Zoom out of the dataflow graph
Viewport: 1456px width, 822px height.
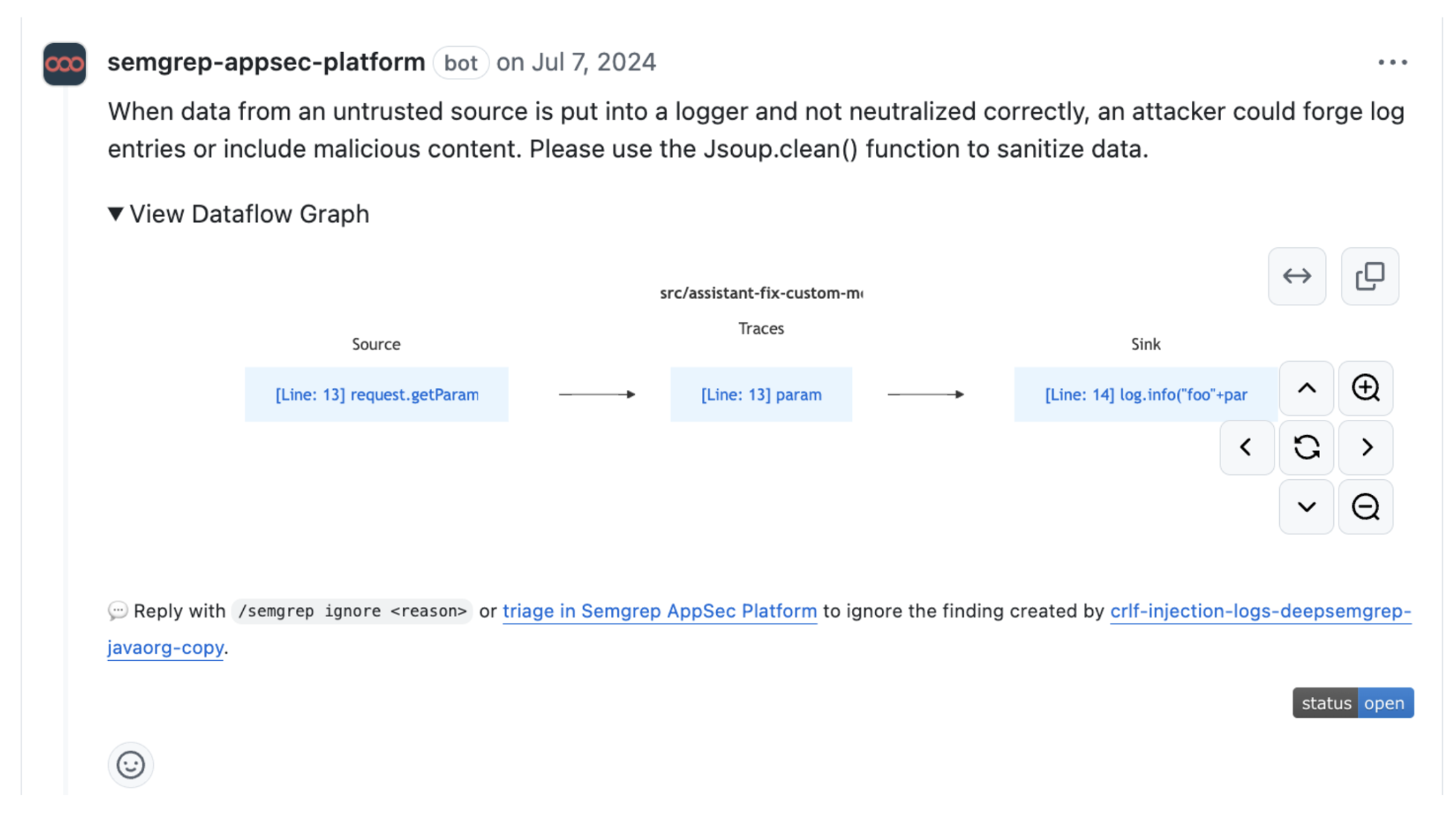[1365, 507]
